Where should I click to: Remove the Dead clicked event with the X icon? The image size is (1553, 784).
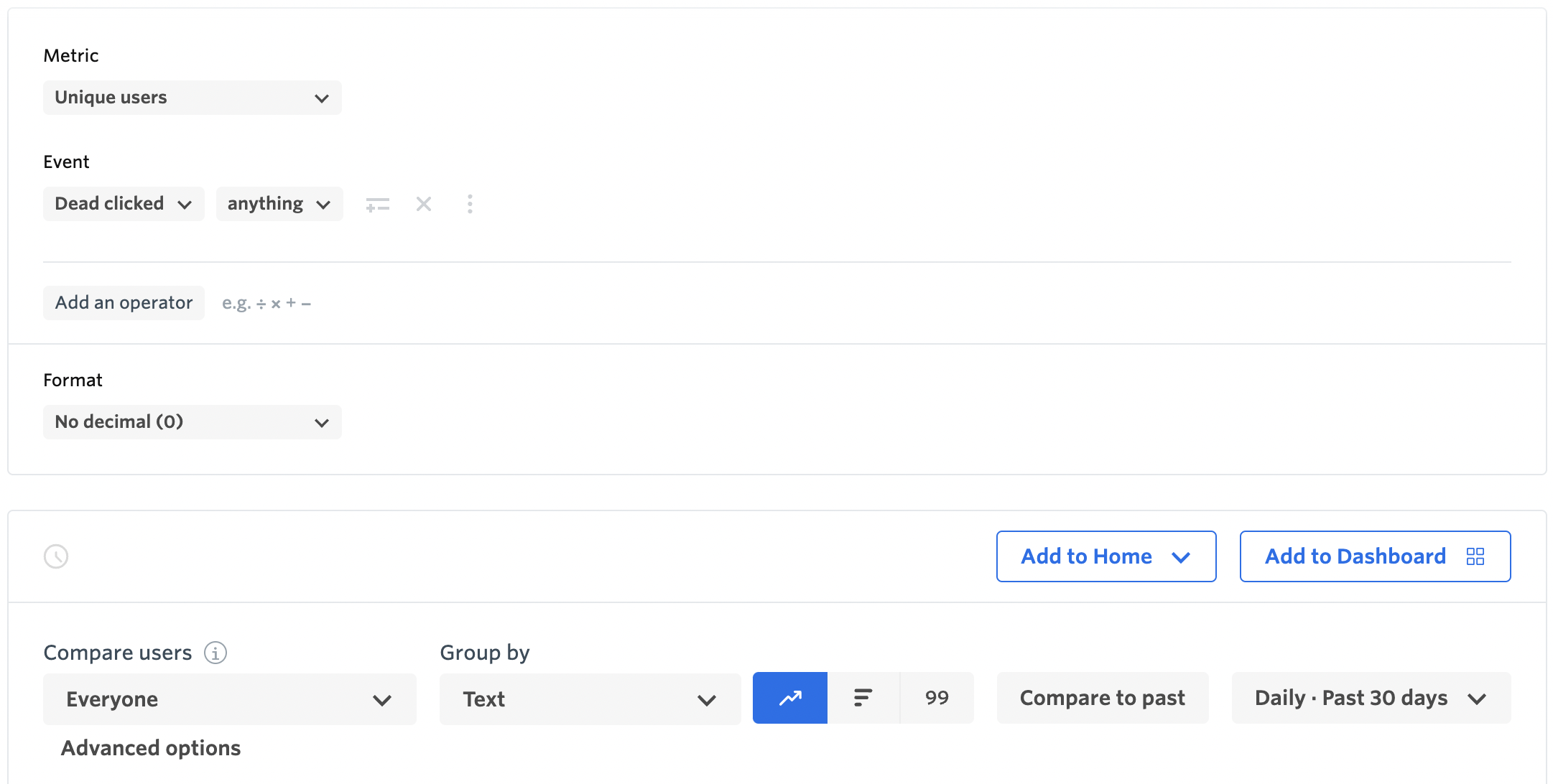click(x=424, y=205)
